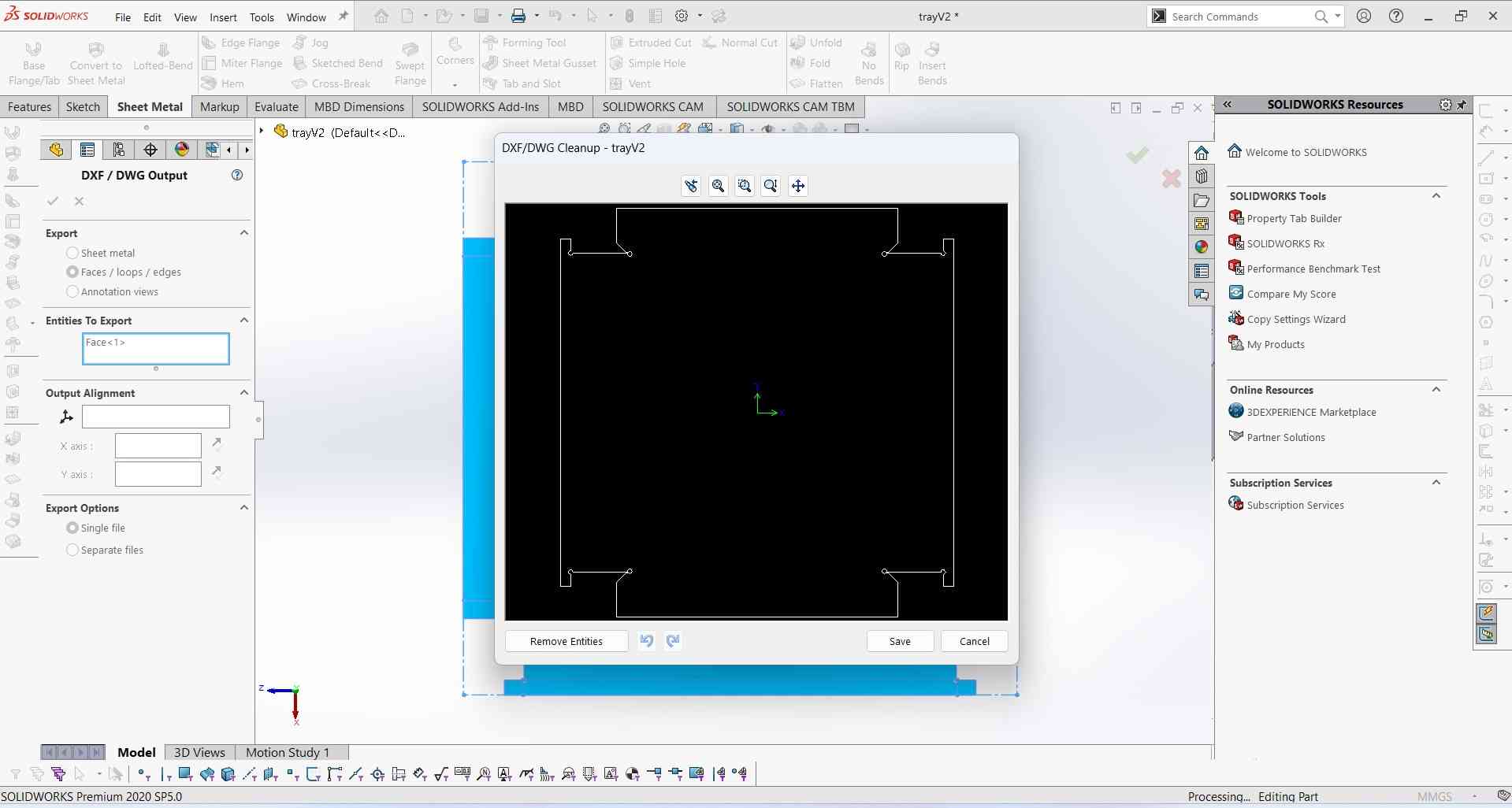
Task: Switch to FeatureManager design tree tab
Action: tap(56, 150)
